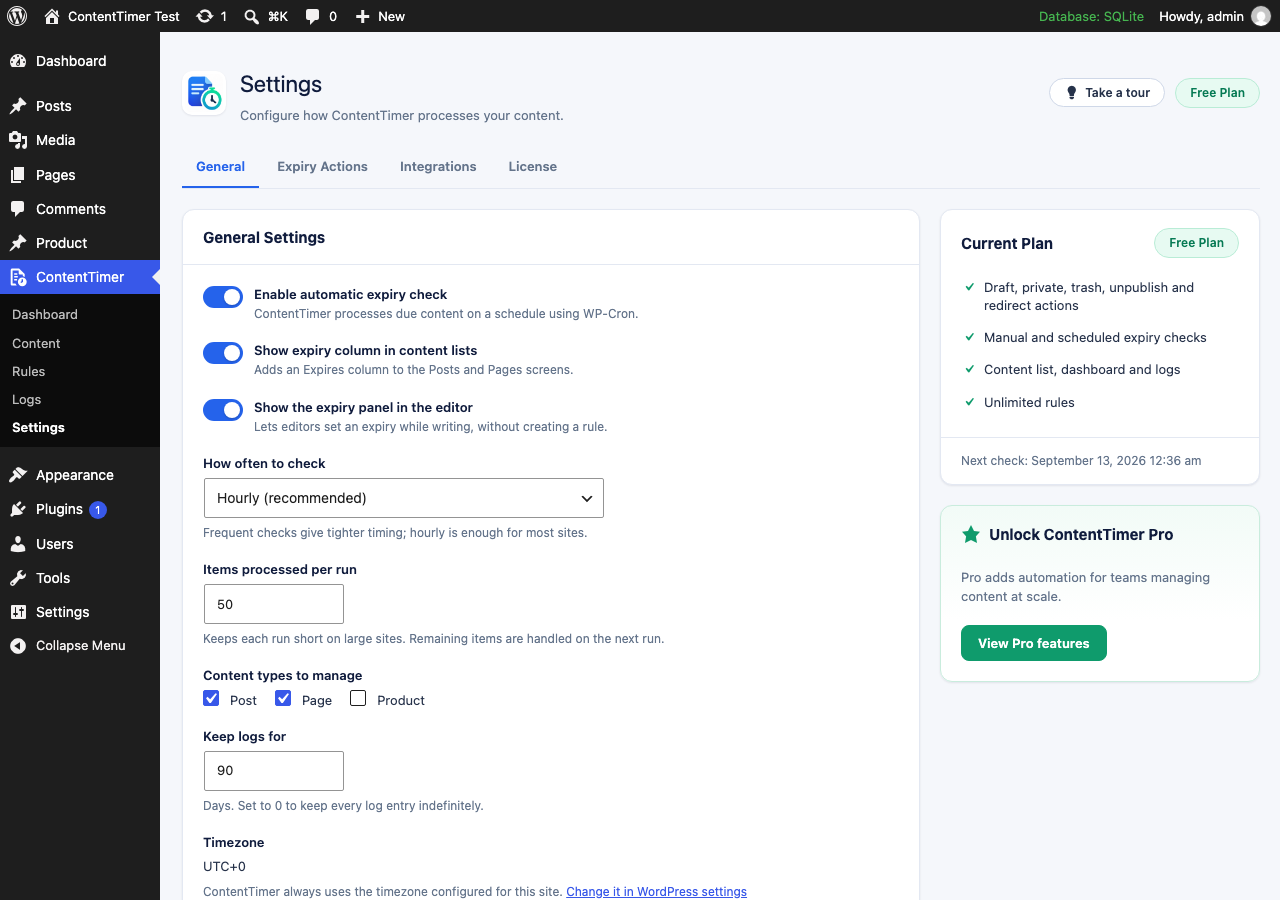Open Rules in ContentTimer submenu
This screenshot has height=900, width=1280.
coord(29,371)
